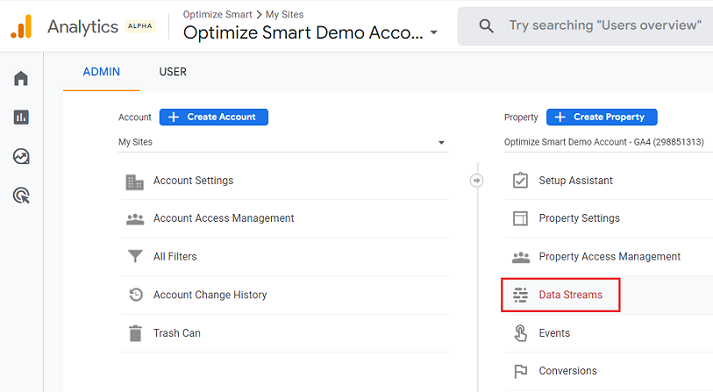The height and width of the screenshot is (392, 713).
Task: Click 'My Sites' in the header breadcrumb
Action: click(x=285, y=15)
